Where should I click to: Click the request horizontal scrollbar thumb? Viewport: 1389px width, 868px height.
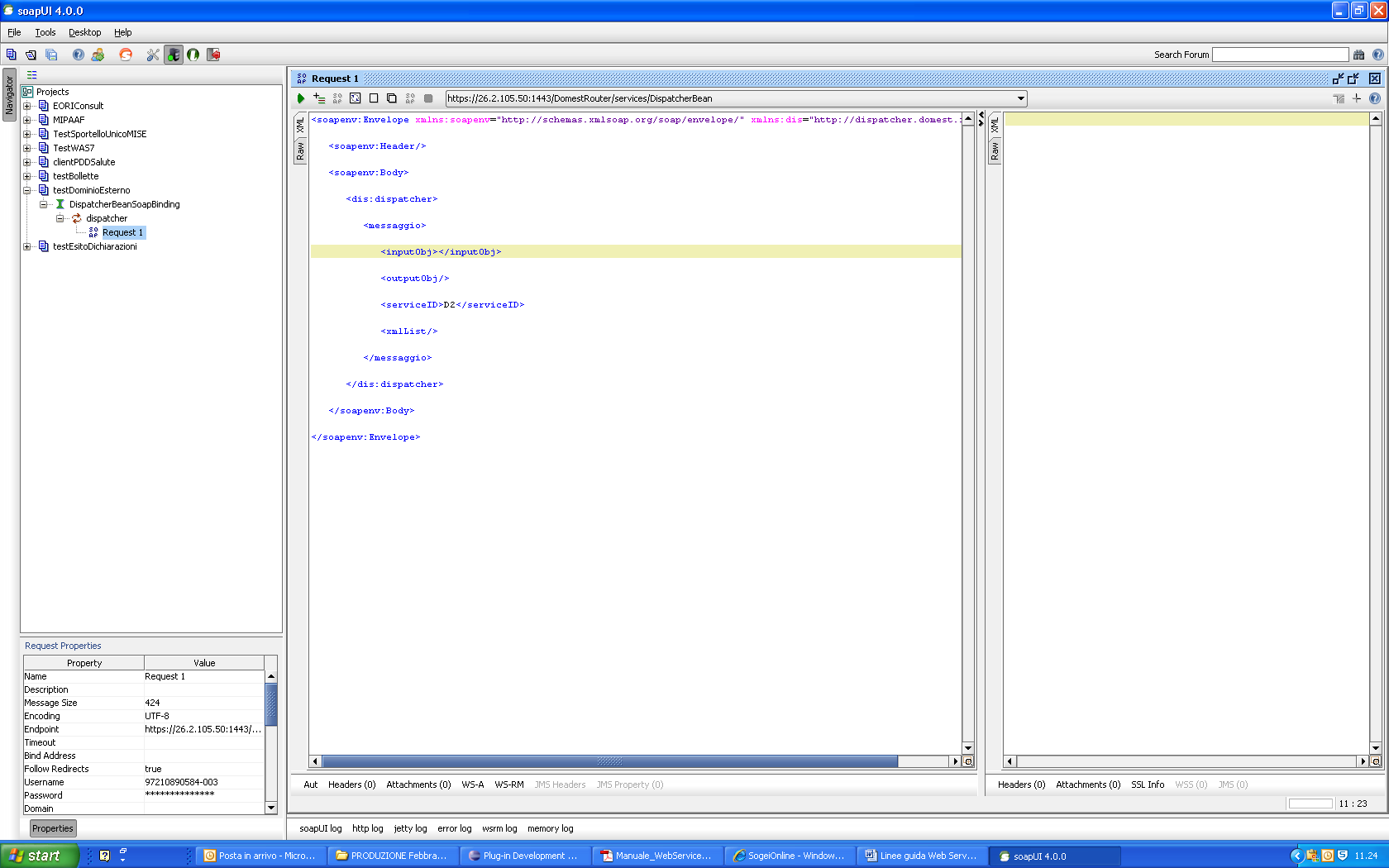[610, 761]
